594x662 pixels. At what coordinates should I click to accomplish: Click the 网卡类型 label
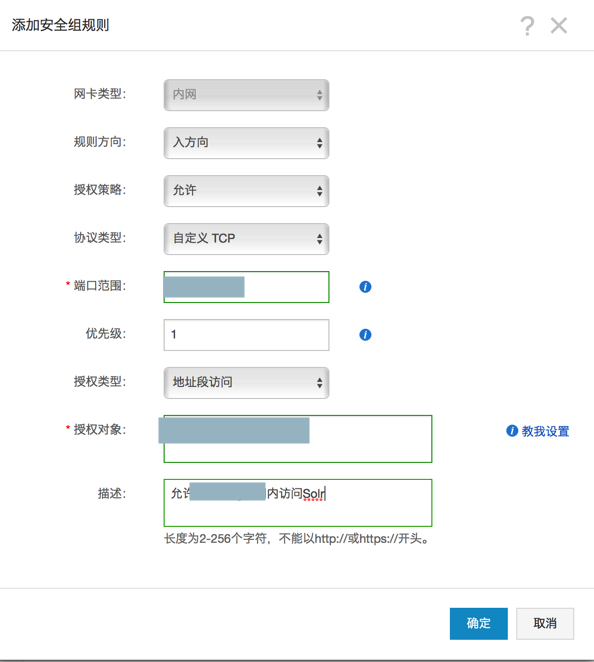(100, 94)
